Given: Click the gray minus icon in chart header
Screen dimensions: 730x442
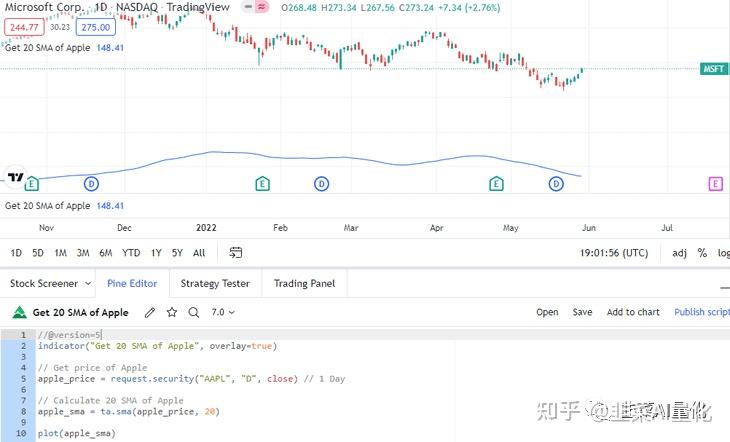Looking at the screenshot, I should (x=249, y=7).
